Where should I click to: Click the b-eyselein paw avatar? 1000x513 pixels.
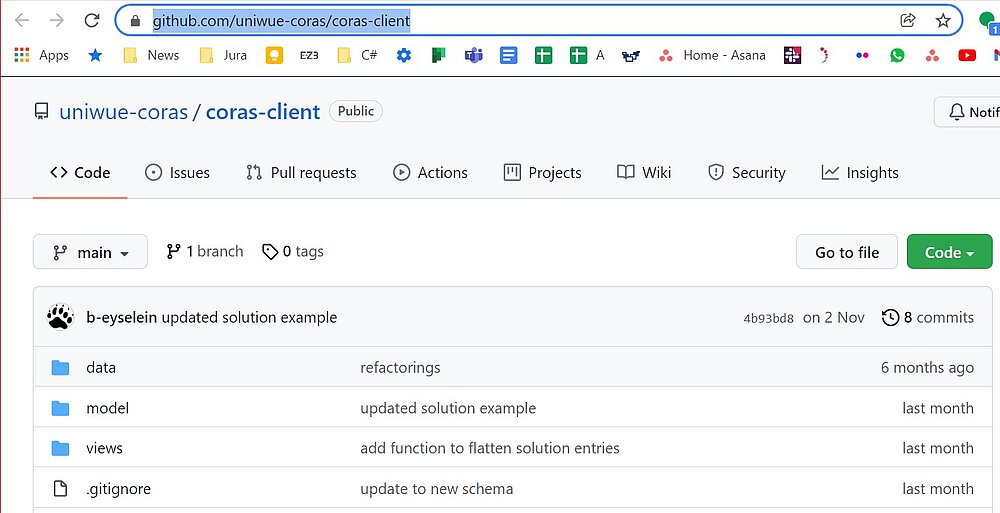pyautogui.click(x=60, y=318)
